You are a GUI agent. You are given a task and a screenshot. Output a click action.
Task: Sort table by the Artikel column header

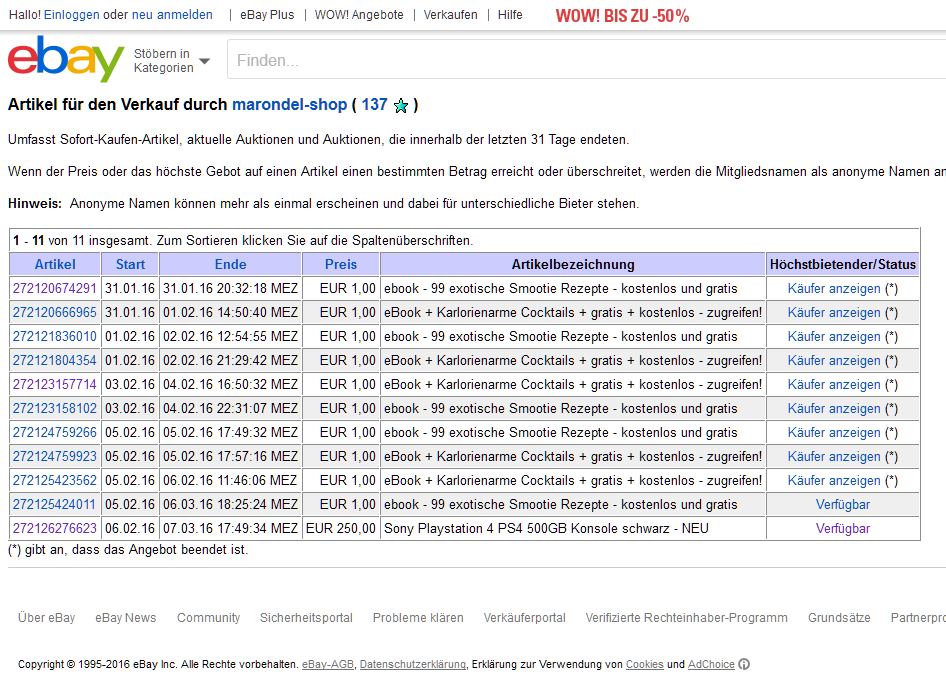tap(55, 264)
